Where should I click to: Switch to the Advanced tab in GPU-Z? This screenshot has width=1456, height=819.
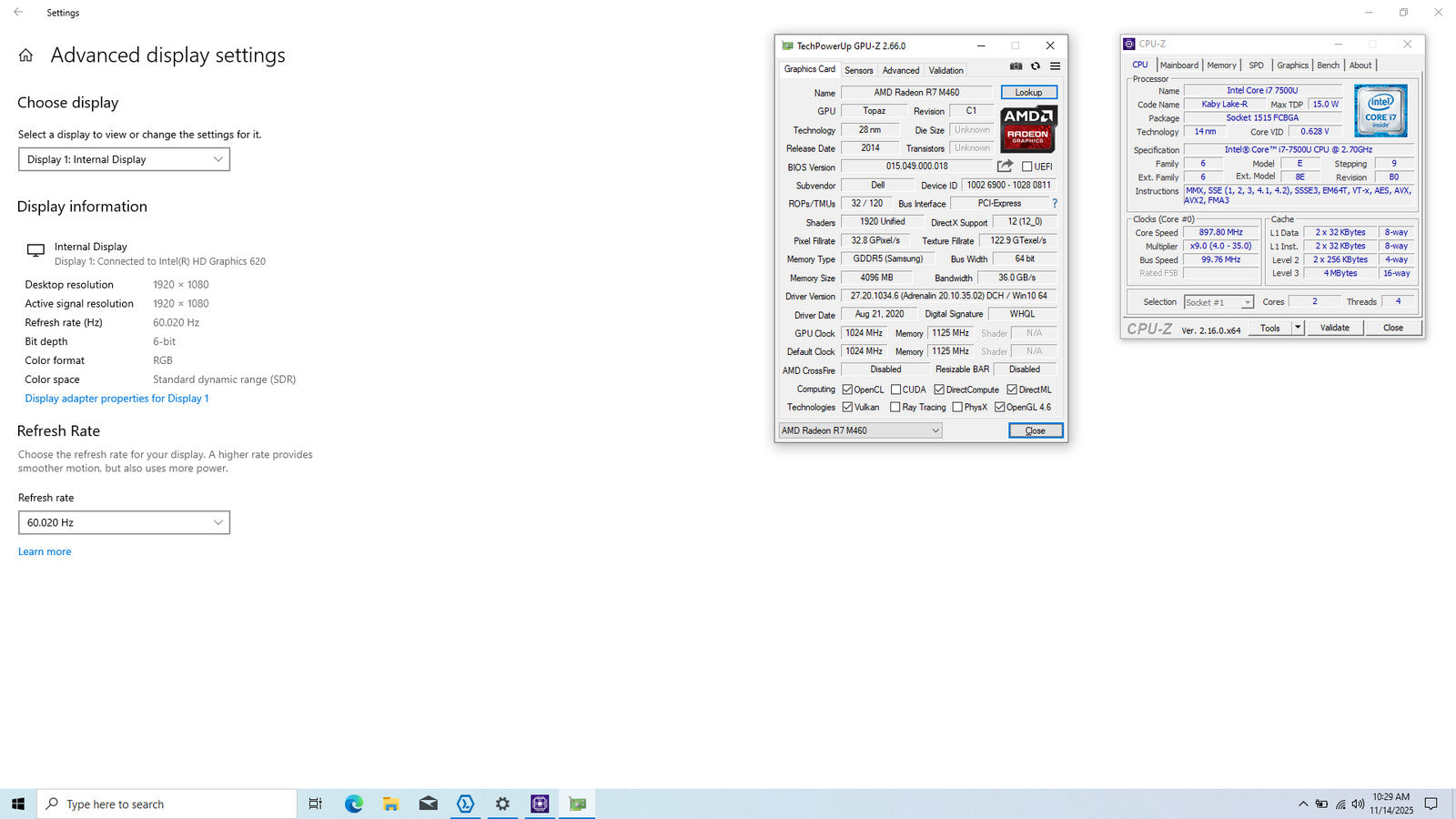(901, 70)
